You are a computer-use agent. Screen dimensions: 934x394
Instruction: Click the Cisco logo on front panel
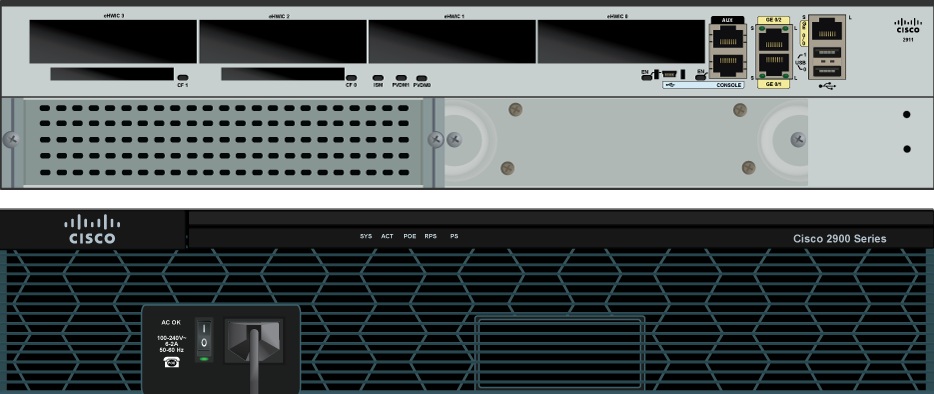point(92,229)
